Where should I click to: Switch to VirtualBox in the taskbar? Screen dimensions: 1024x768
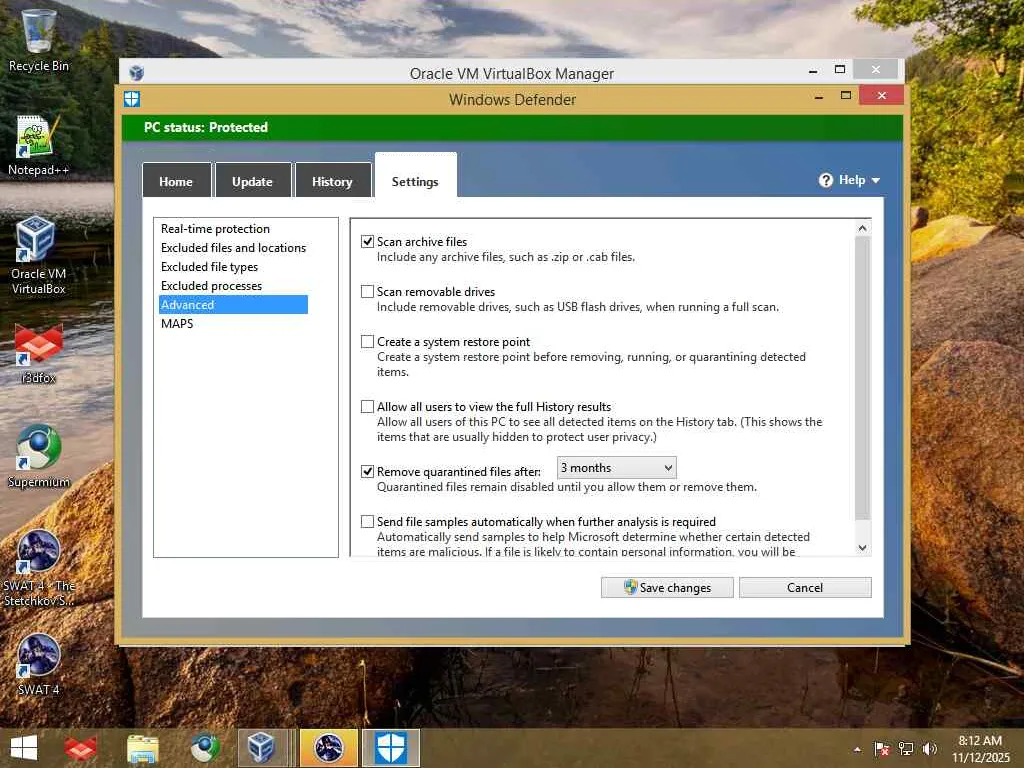263,748
